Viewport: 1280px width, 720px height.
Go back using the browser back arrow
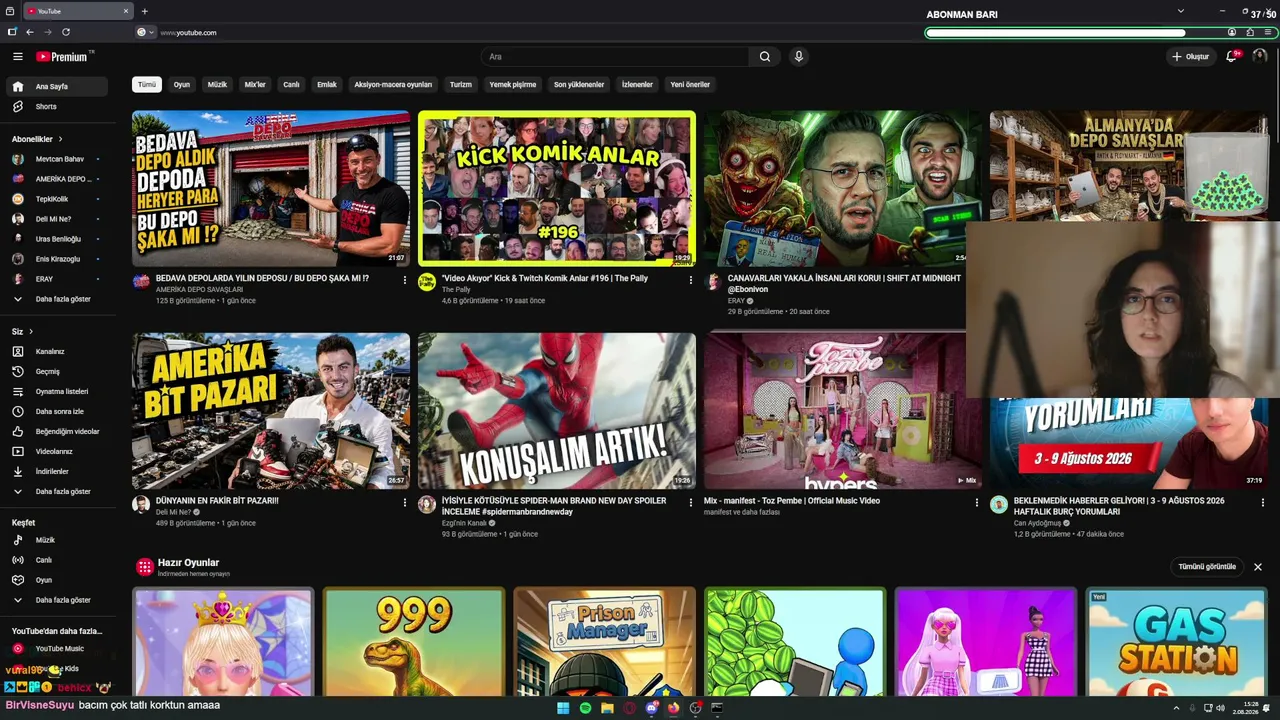coord(30,32)
